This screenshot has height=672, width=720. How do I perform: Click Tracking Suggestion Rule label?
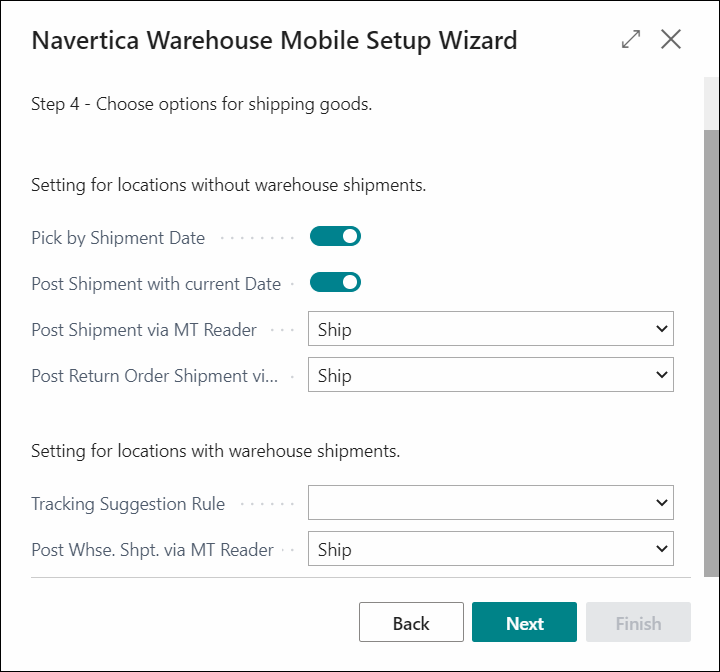[x=128, y=504]
